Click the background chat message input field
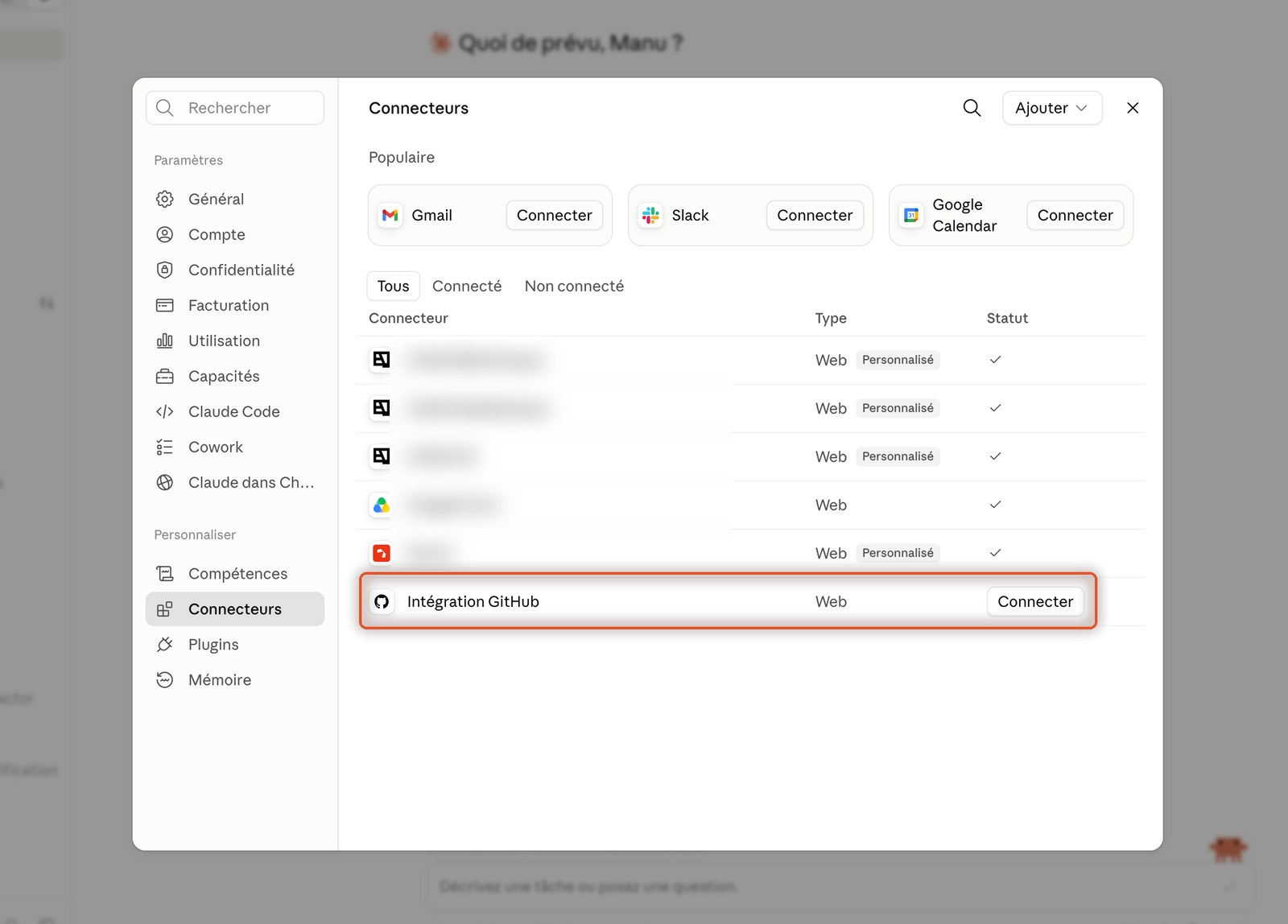Image resolution: width=1288 pixels, height=924 pixels. click(x=840, y=886)
